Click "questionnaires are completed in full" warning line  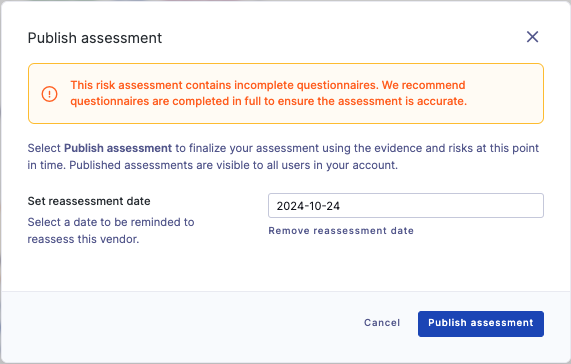pyautogui.click(x=268, y=101)
